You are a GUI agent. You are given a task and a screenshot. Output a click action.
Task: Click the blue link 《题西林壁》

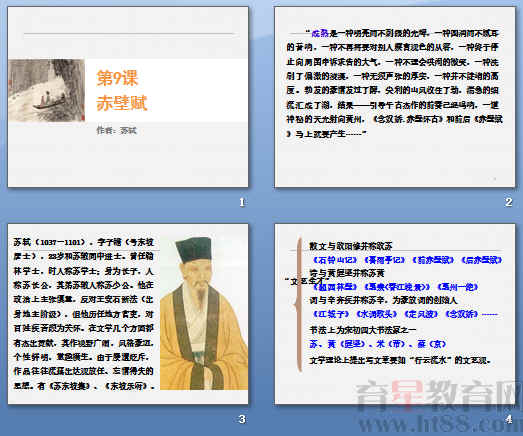335,287
